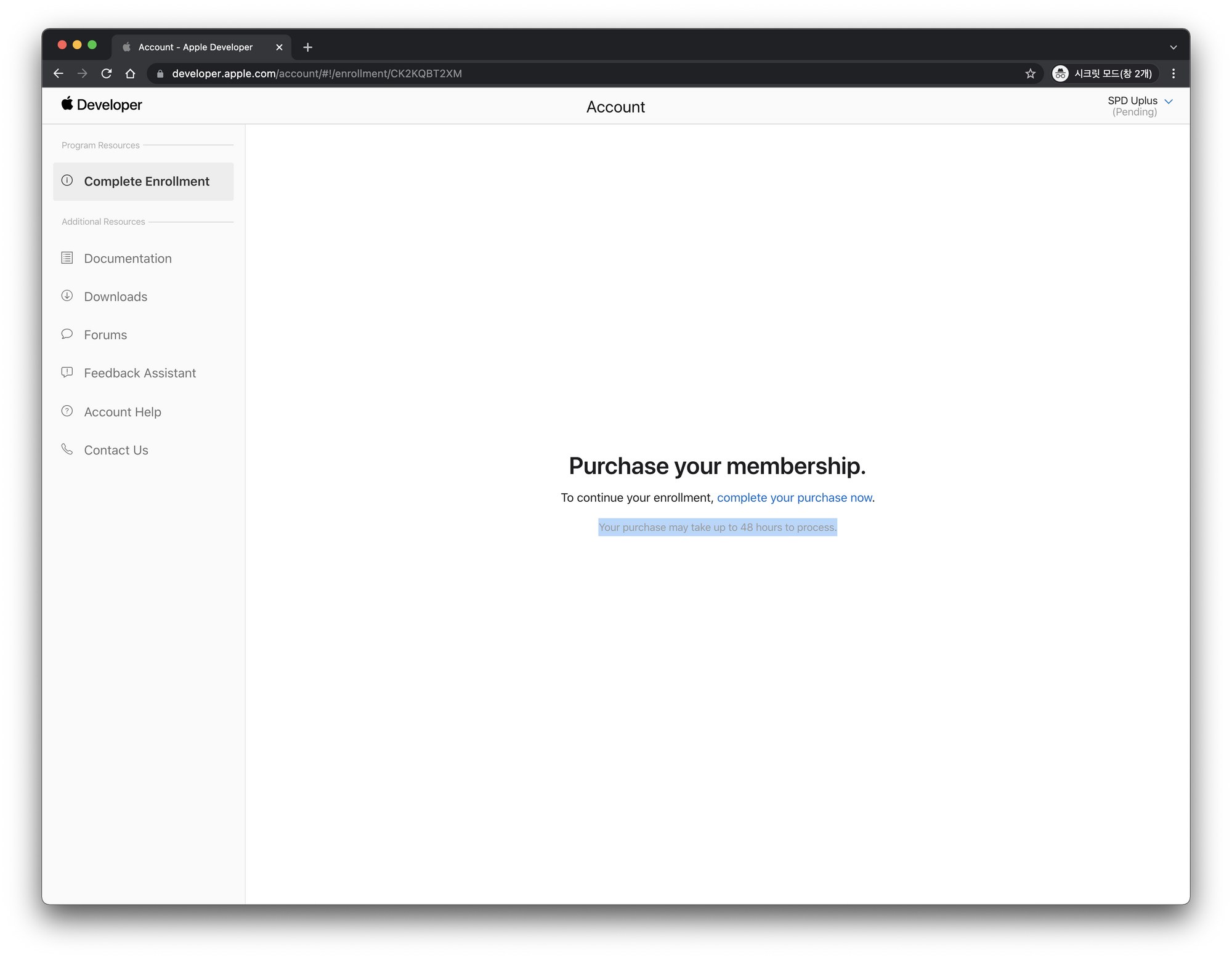Click the Contact Us phone icon
This screenshot has width=1232, height=960.
pyautogui.click(x=67, y=450)
